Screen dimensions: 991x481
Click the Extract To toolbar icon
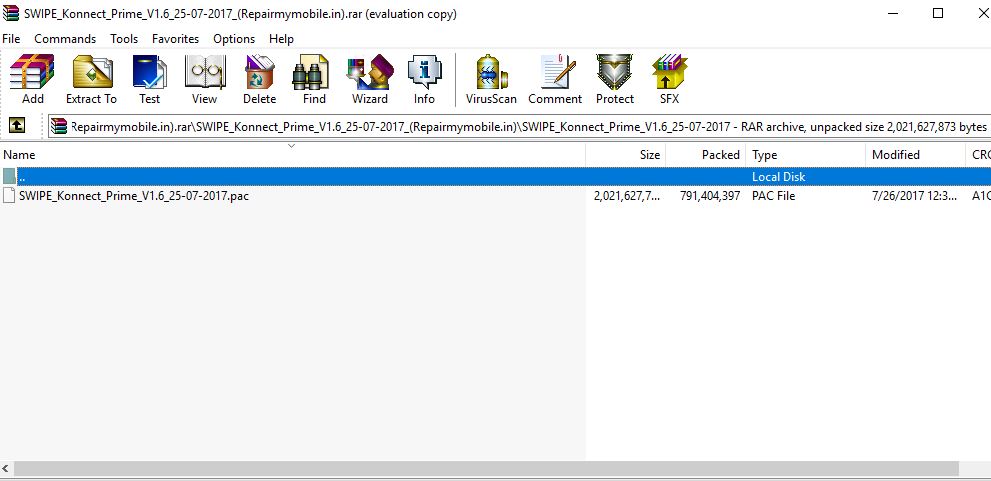coord(92,79)
